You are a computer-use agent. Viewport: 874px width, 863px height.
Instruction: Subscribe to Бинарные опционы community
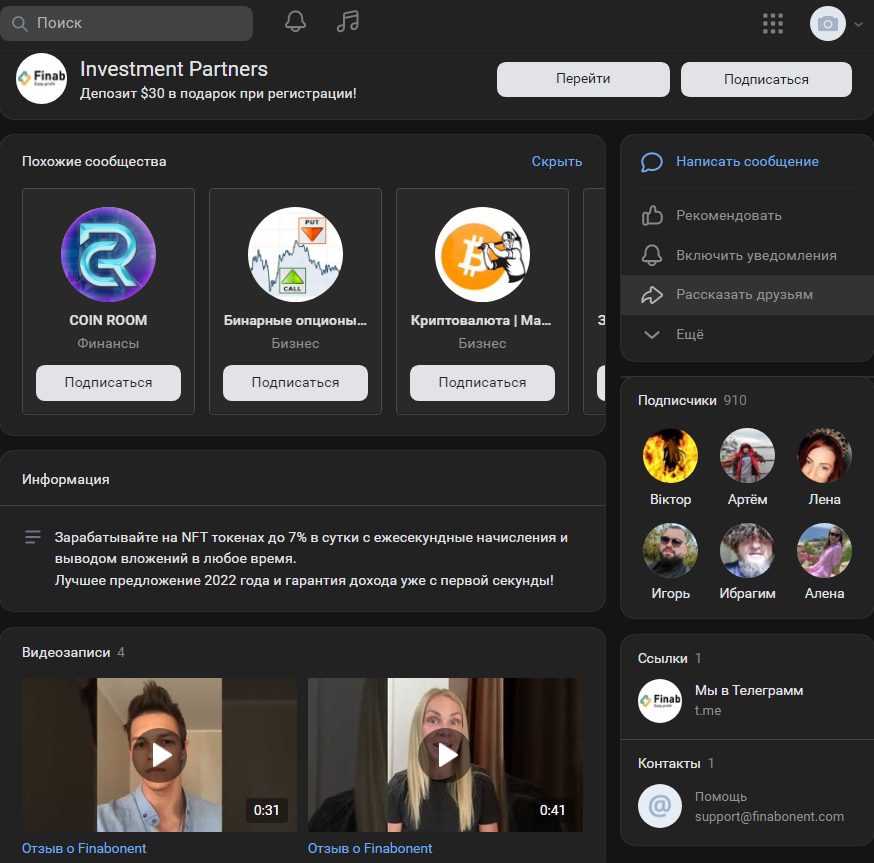coord(295,382)
